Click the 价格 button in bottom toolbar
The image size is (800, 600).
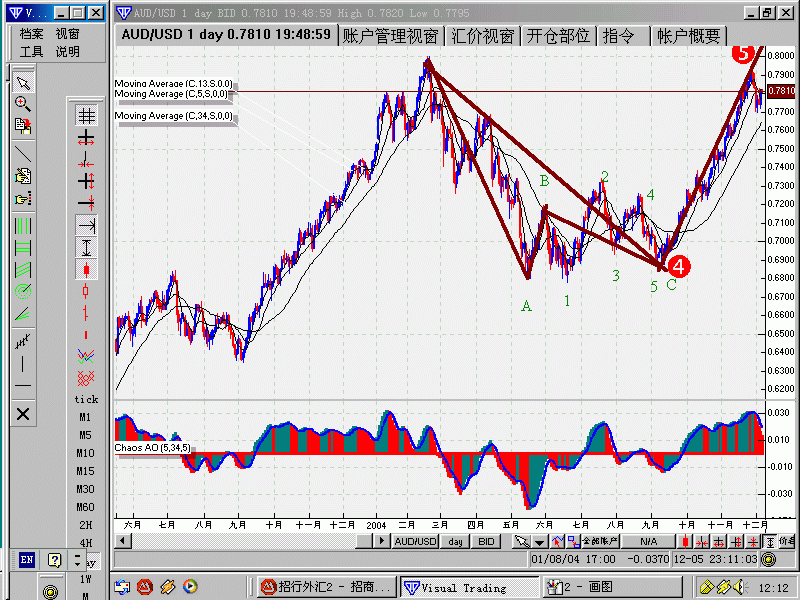pos(787,541)
